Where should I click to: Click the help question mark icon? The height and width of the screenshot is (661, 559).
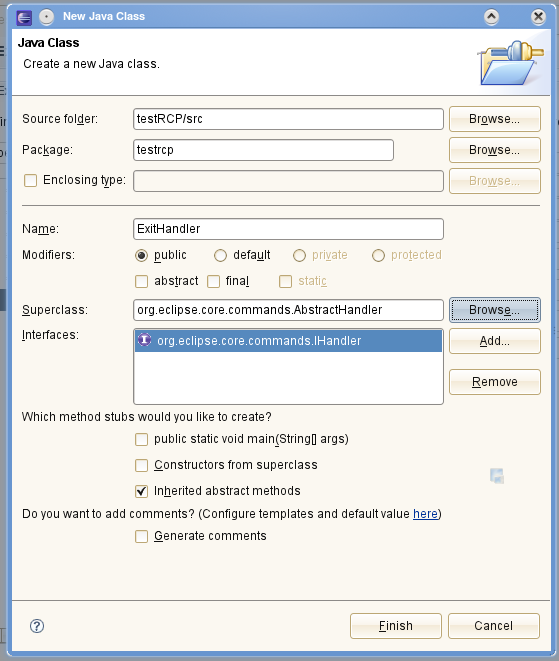[x=37, y=626]
